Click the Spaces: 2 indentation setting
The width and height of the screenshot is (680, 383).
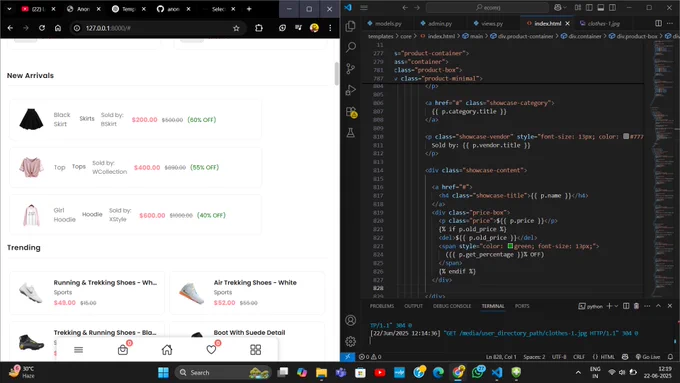pyautogui.click(x=534, y=357)
